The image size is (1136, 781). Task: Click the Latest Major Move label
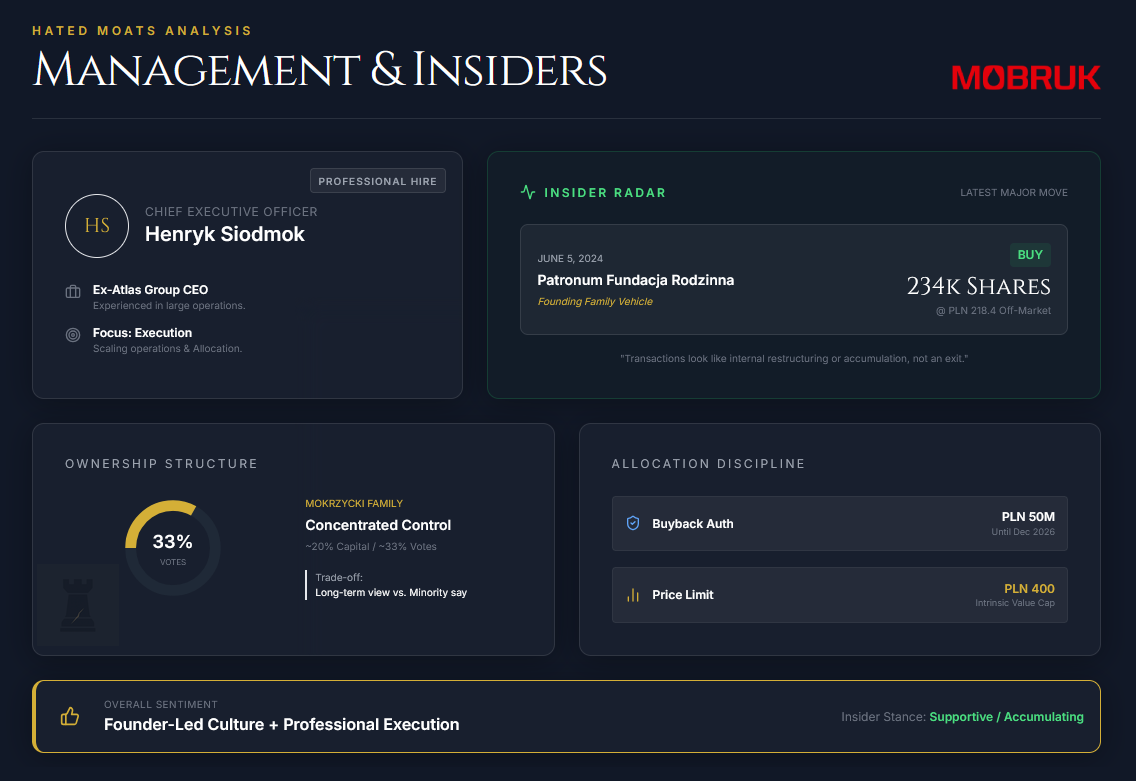[1014, 193]
